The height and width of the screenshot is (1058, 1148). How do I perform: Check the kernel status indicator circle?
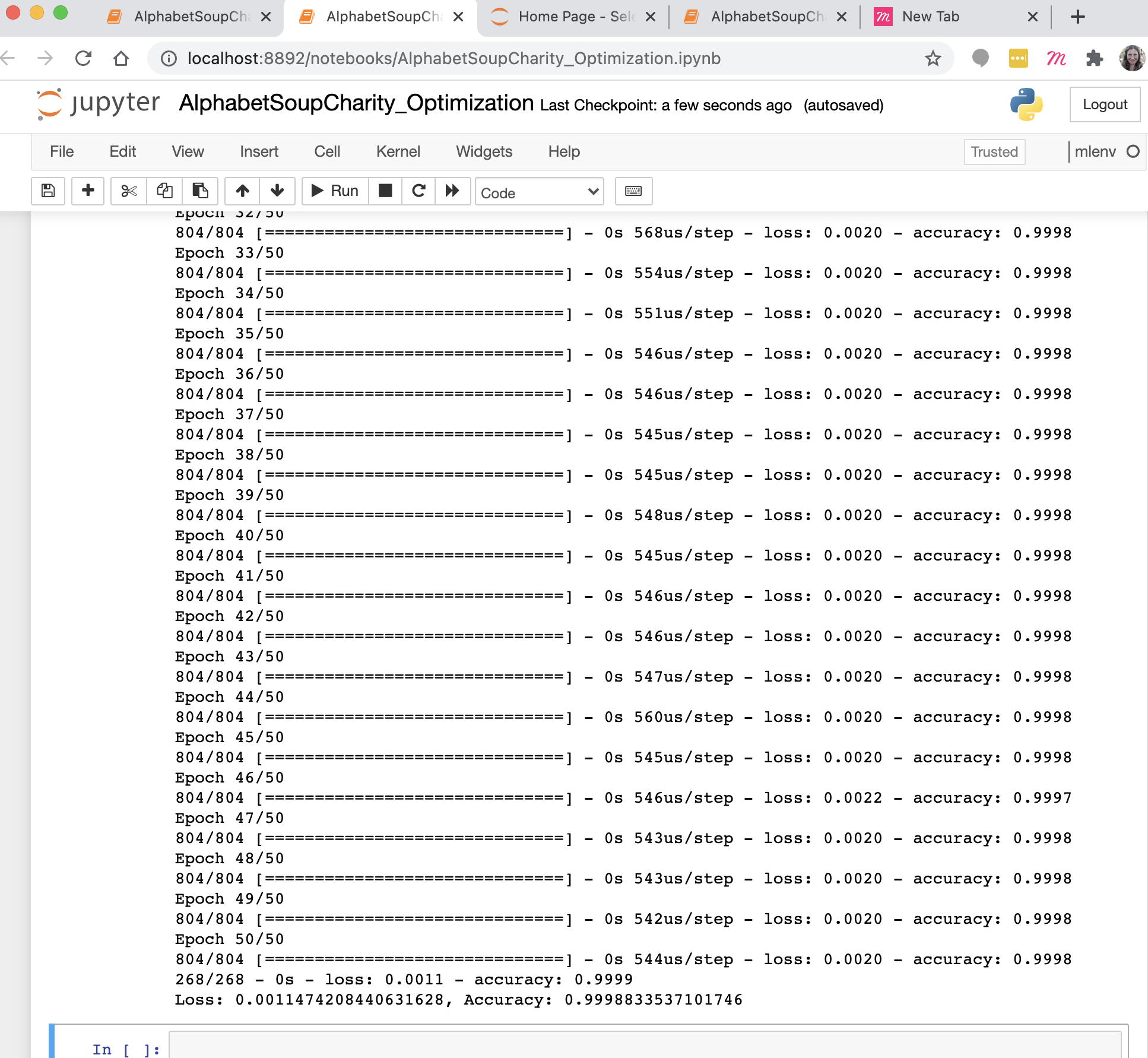(1134, 151)
